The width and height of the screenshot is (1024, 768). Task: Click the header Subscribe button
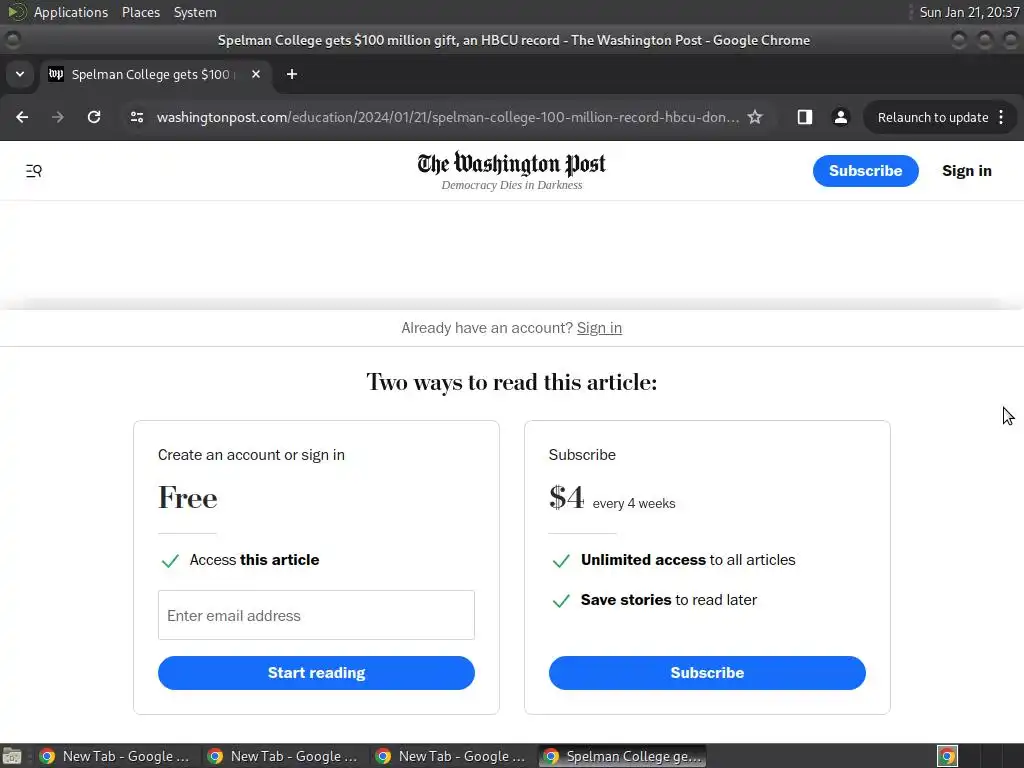click(x=865, y=171)
